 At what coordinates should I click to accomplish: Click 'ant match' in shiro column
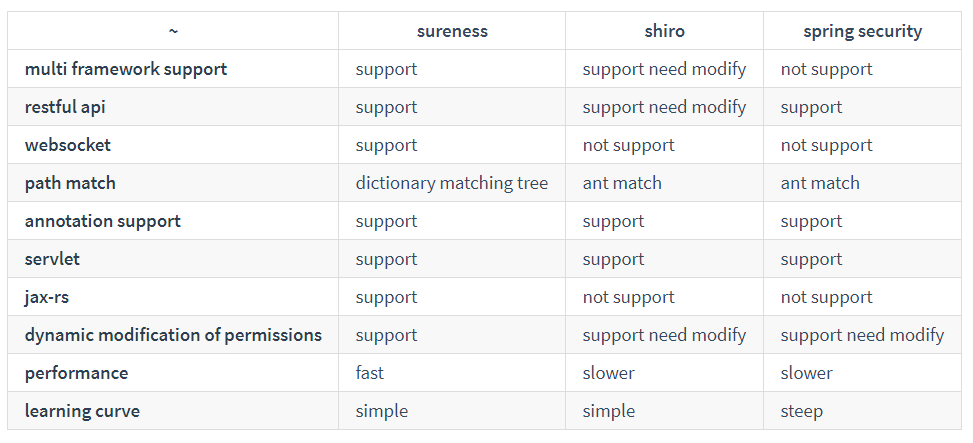(x=622, y=183)
